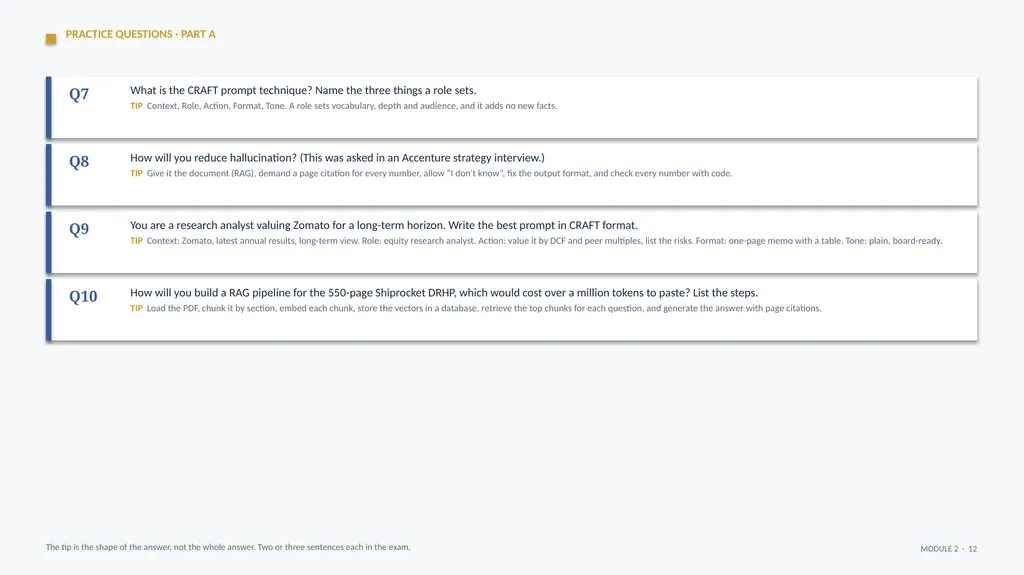The image size is (1024, 575).
Task: Click the Q9 question number label
Action: (x=79, y=229)
